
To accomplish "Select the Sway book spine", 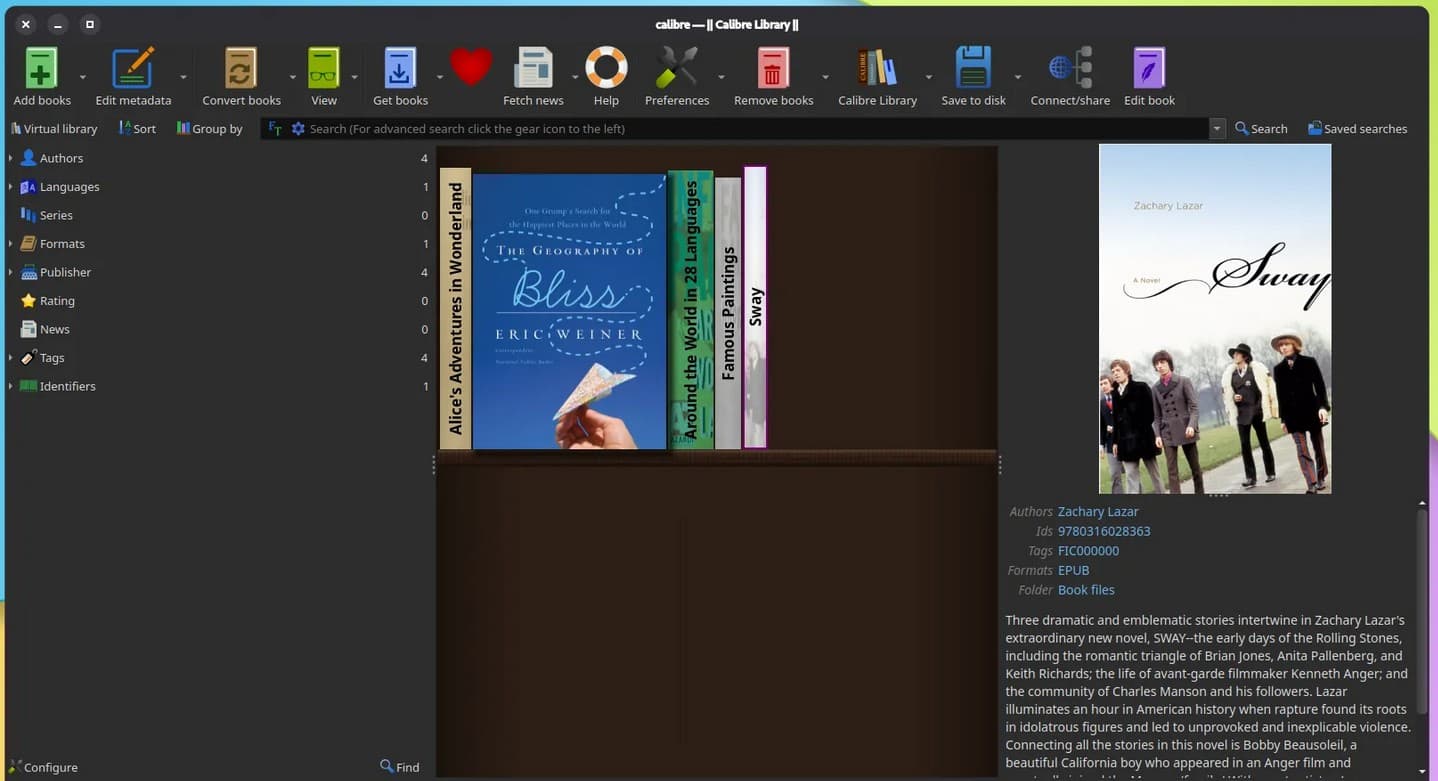I will point(755,307).
